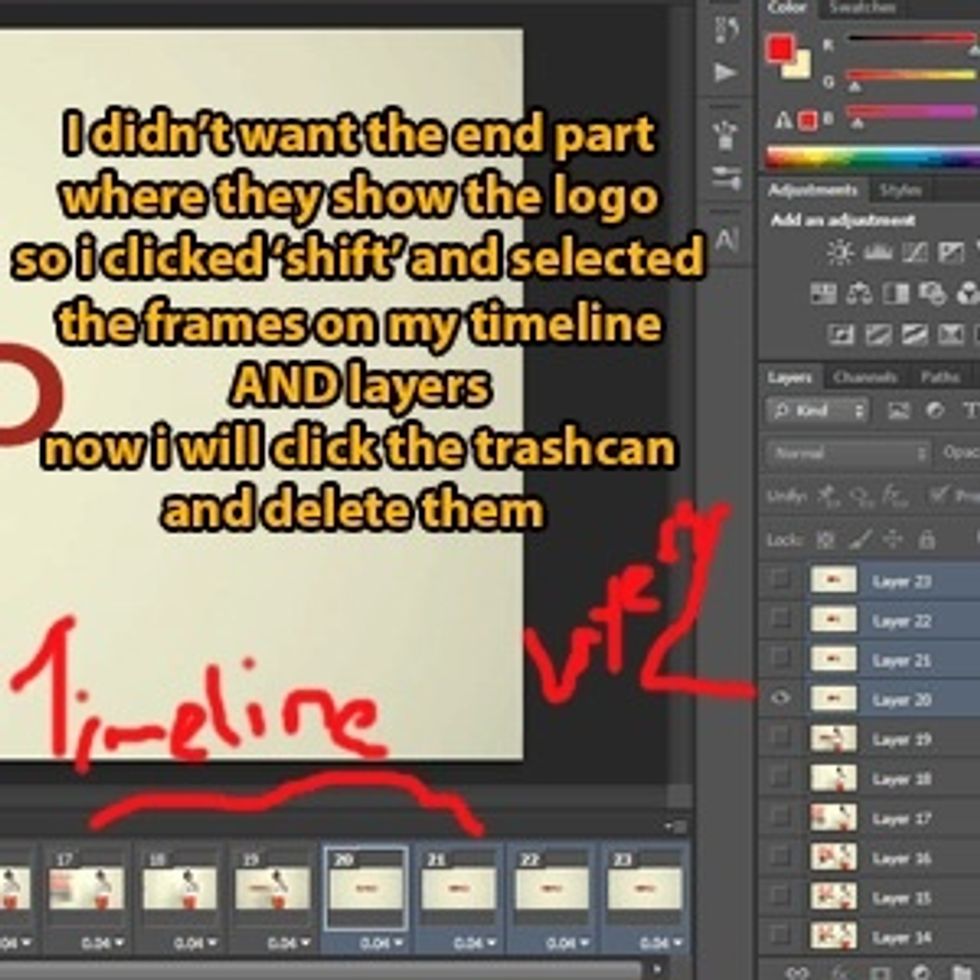The width and height of the screenshot is (980, 980).
Task: Switch to the Adjustments tab
Action: coord(812,189)
